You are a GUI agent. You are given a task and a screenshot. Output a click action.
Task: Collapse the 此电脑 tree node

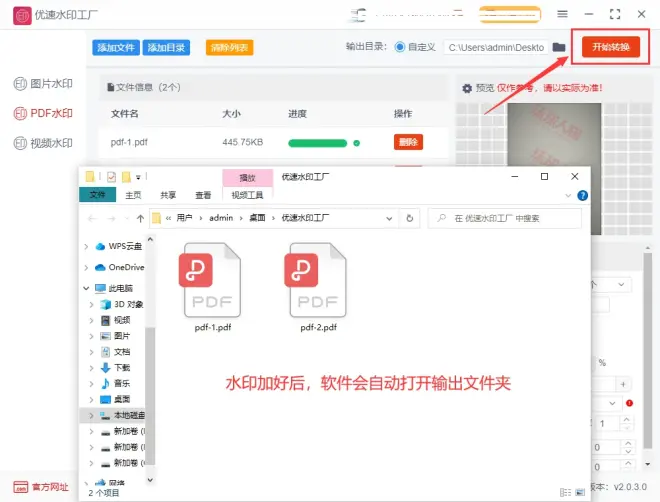tap(89, 288)
